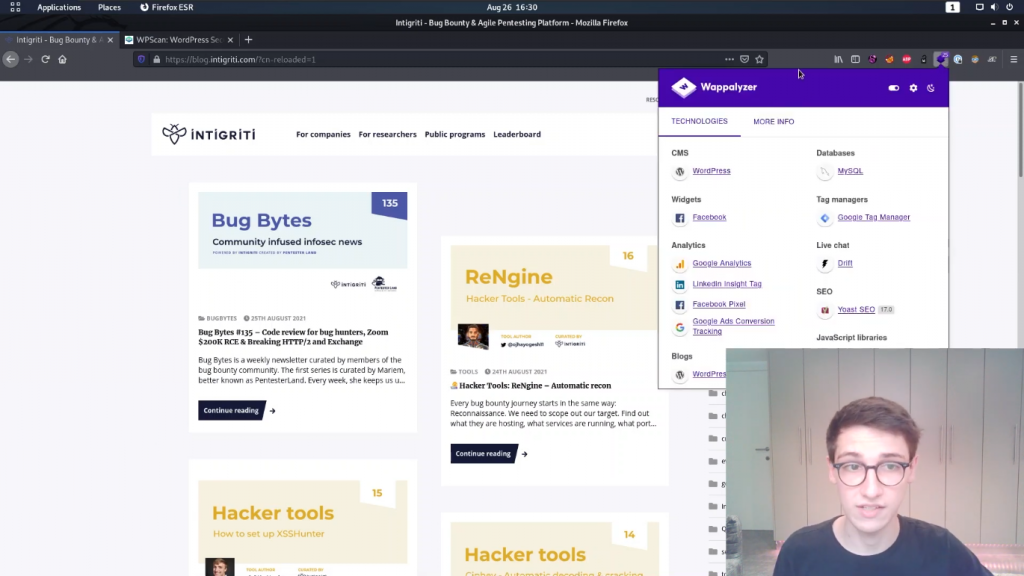This screenshot has width=1024, height=576.
Task: Open the Facebook Pixel link
Action: coord(718,304)
